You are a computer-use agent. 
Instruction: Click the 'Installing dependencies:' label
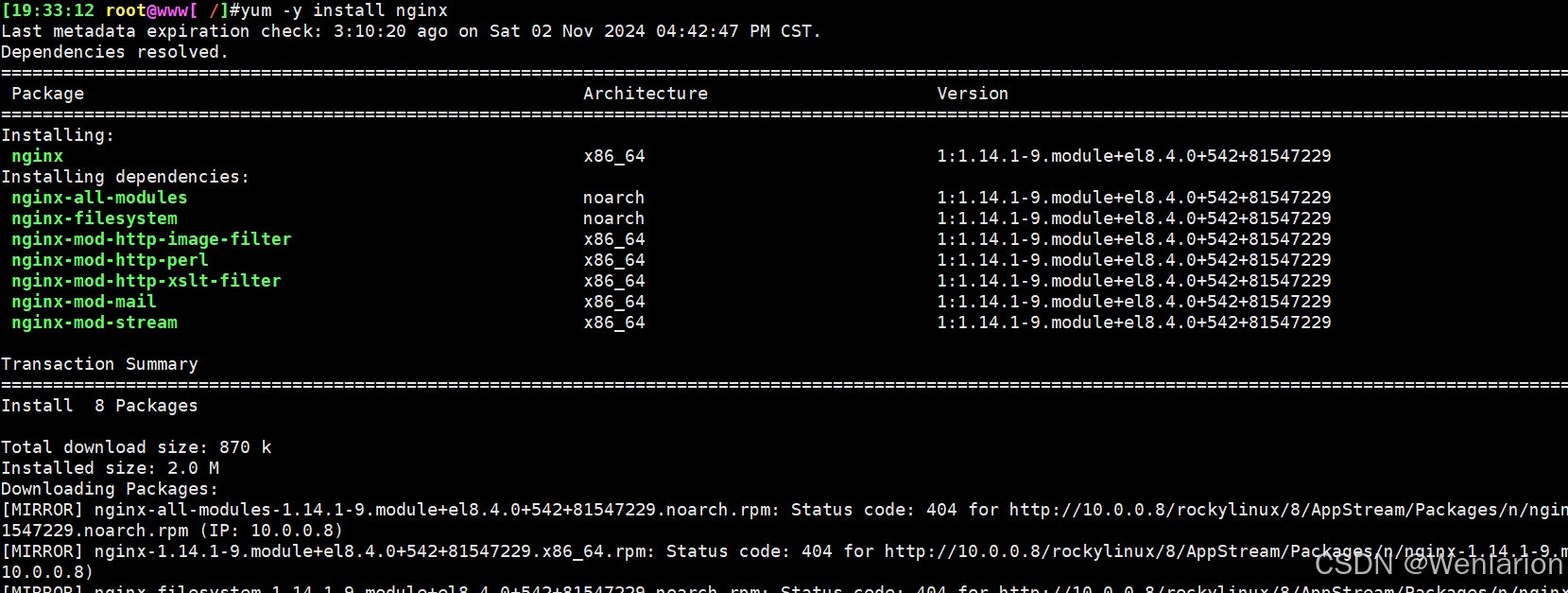coord(125,177)
